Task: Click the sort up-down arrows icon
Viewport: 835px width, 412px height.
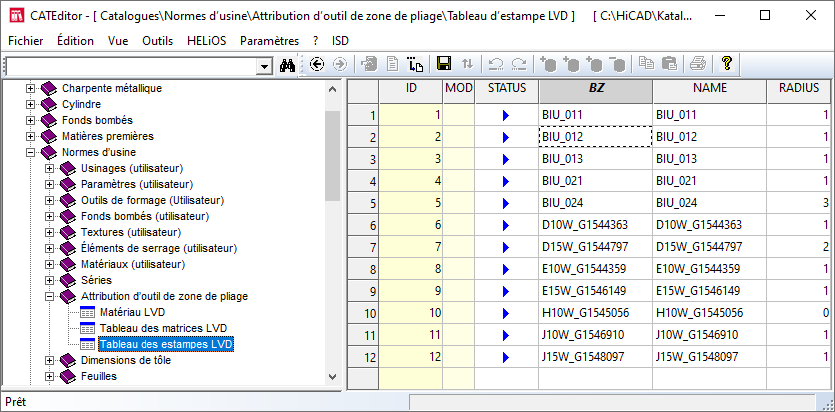Action: 467,64
